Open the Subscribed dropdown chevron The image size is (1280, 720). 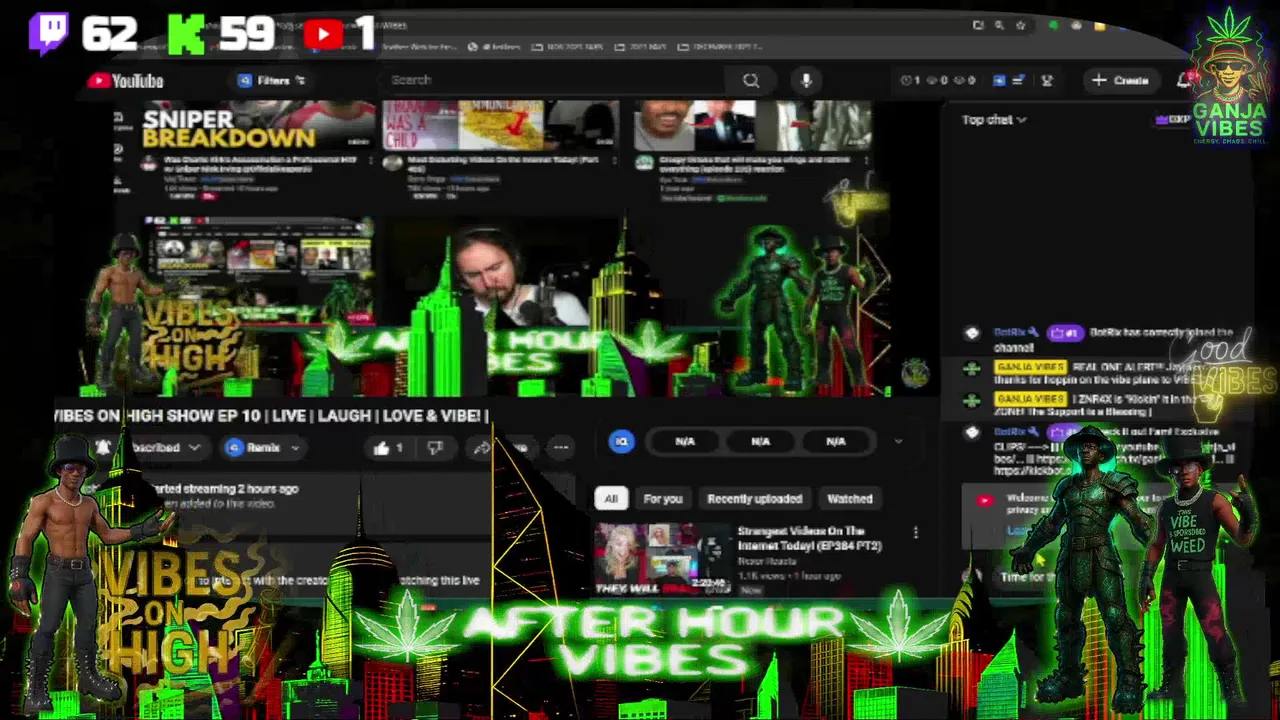coord(194,448)
